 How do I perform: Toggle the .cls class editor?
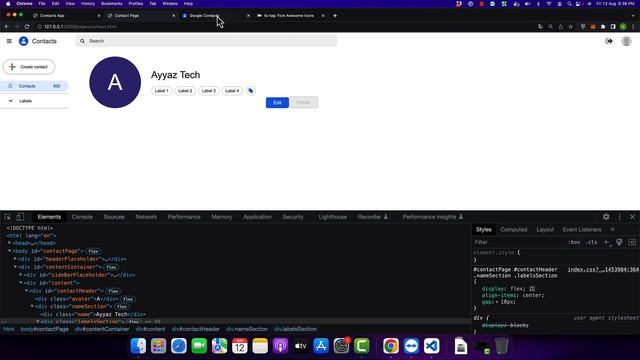(591, 242)
